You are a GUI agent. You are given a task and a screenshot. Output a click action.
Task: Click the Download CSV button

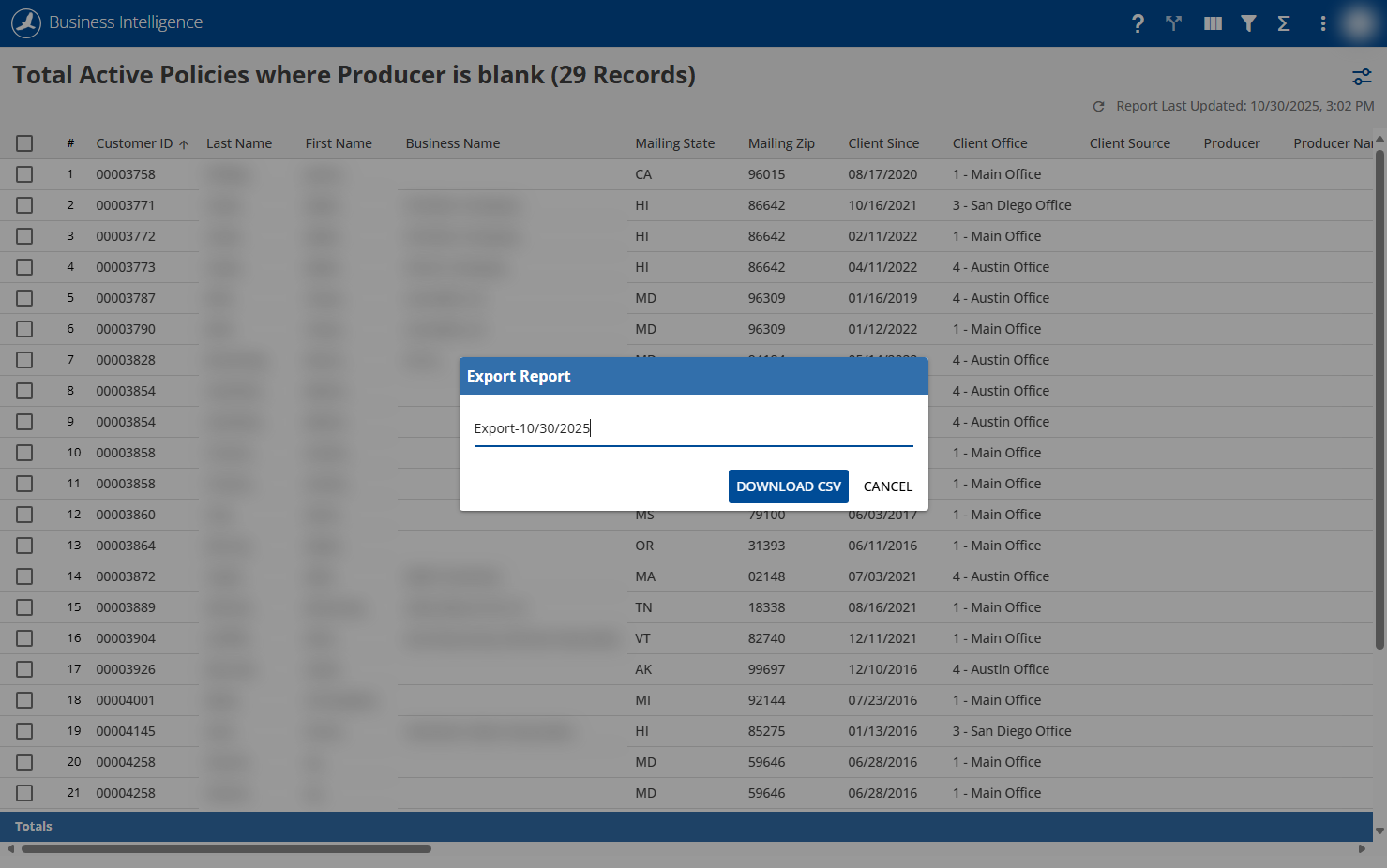(789, 486)
